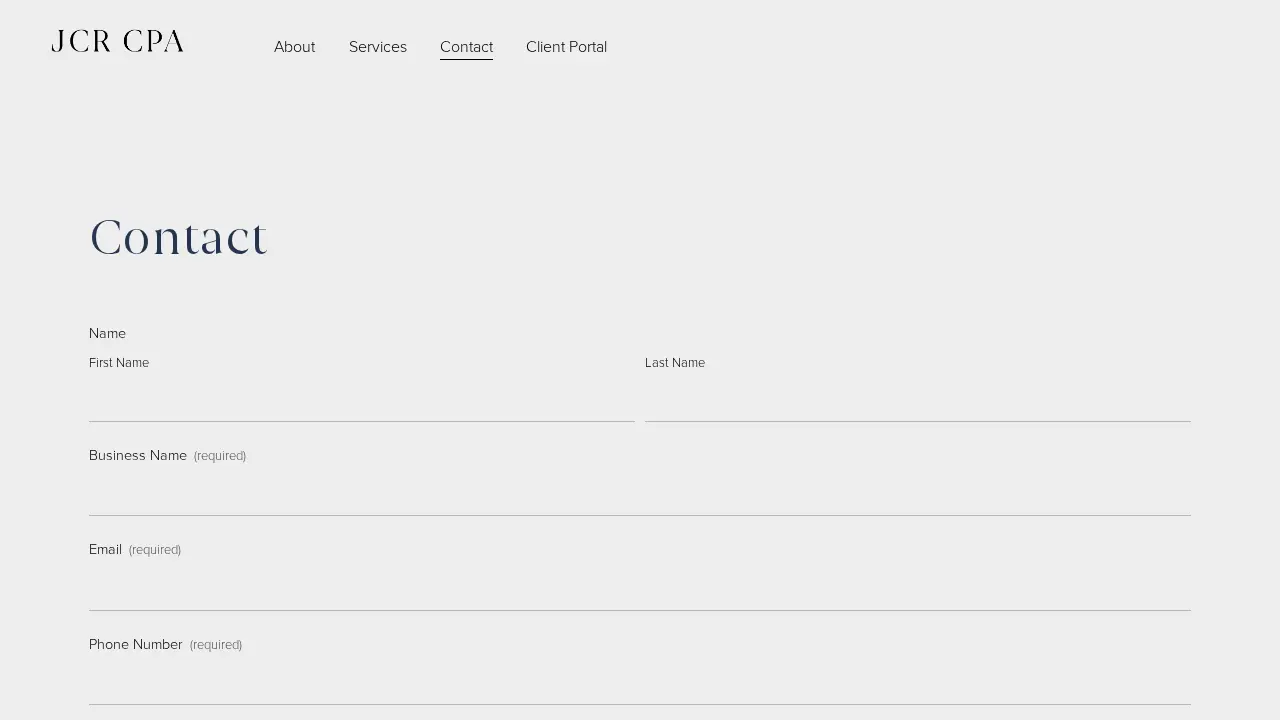Focus the First Name input field
Screen dimensions: 1280x720
coord(362,399)
